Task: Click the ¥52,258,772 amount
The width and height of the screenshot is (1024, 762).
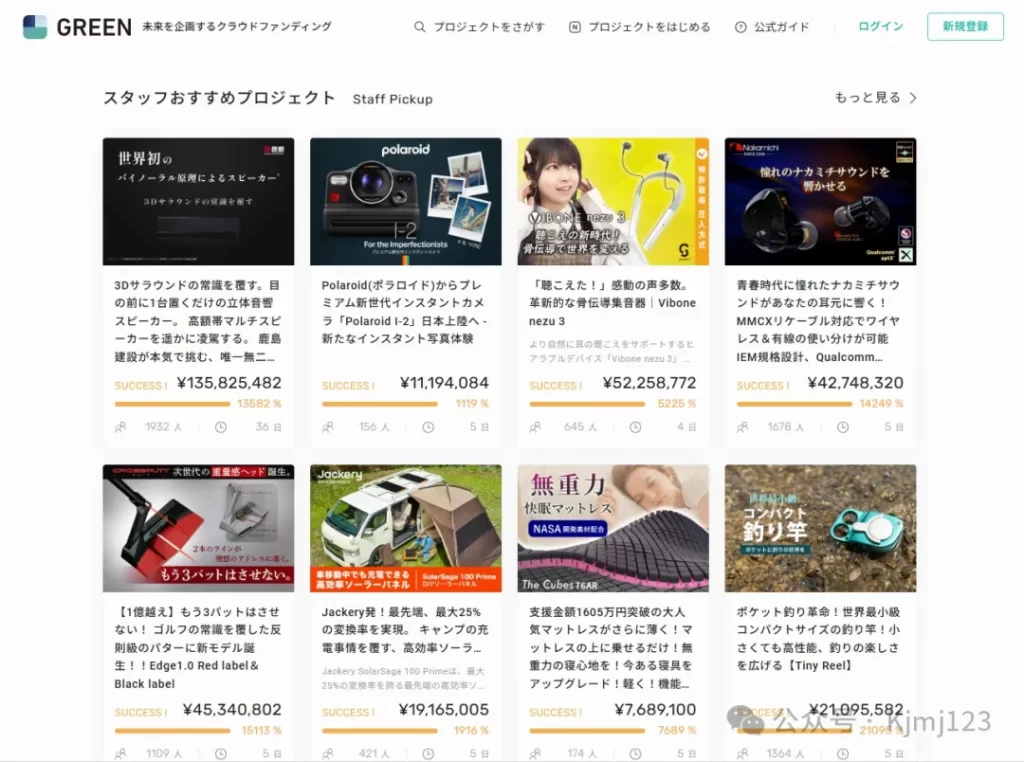Action: click(x=649, y=383)
